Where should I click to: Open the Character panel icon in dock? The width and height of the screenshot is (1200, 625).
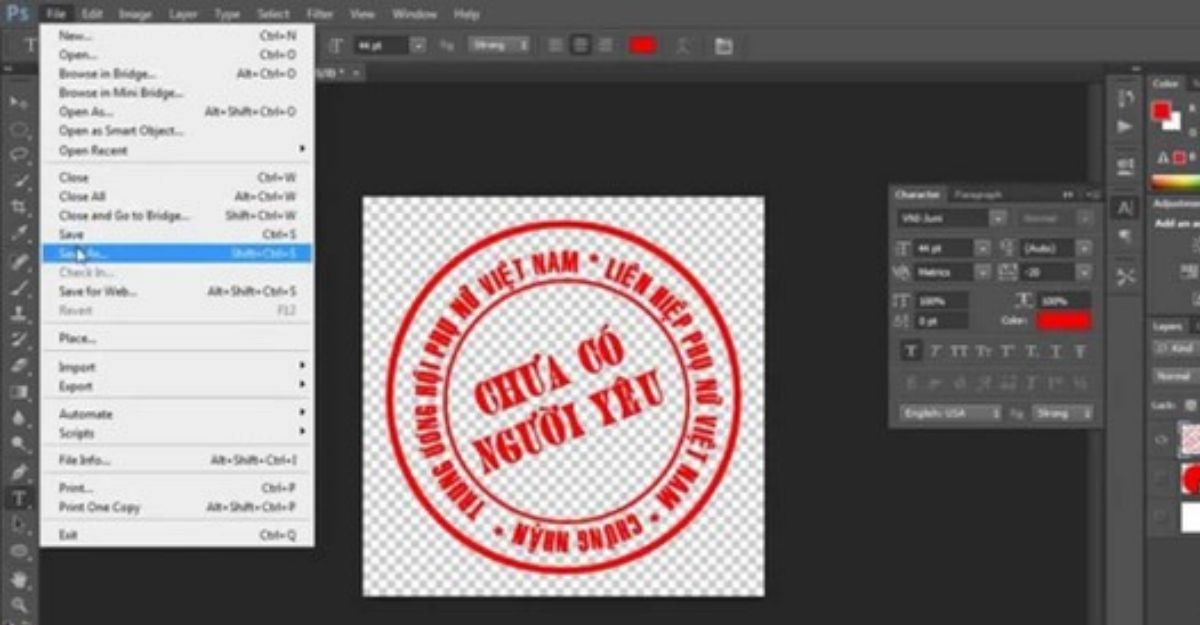pos(1125,208)
